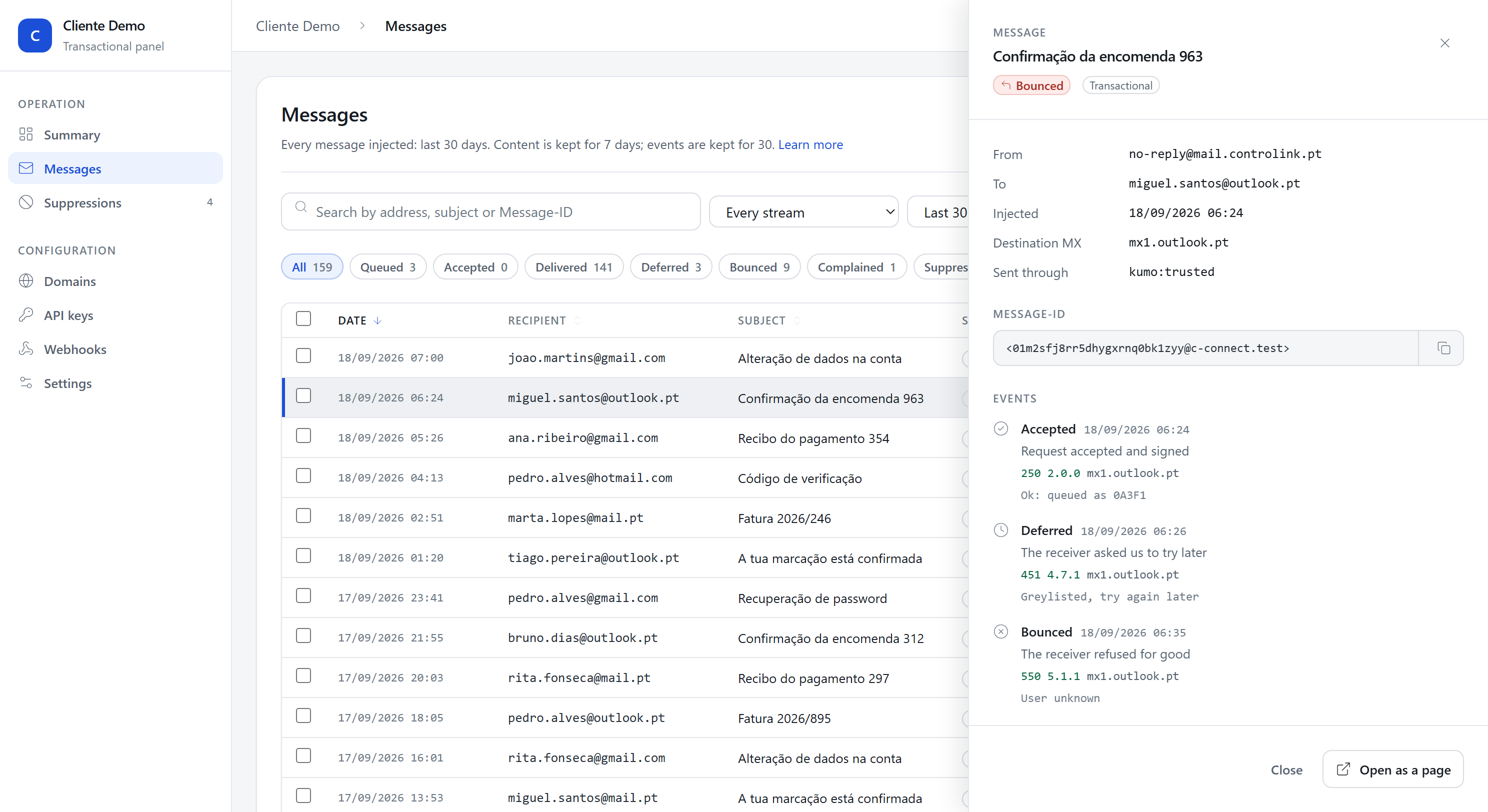Close the message panel with X icon

click(1444, 42)
